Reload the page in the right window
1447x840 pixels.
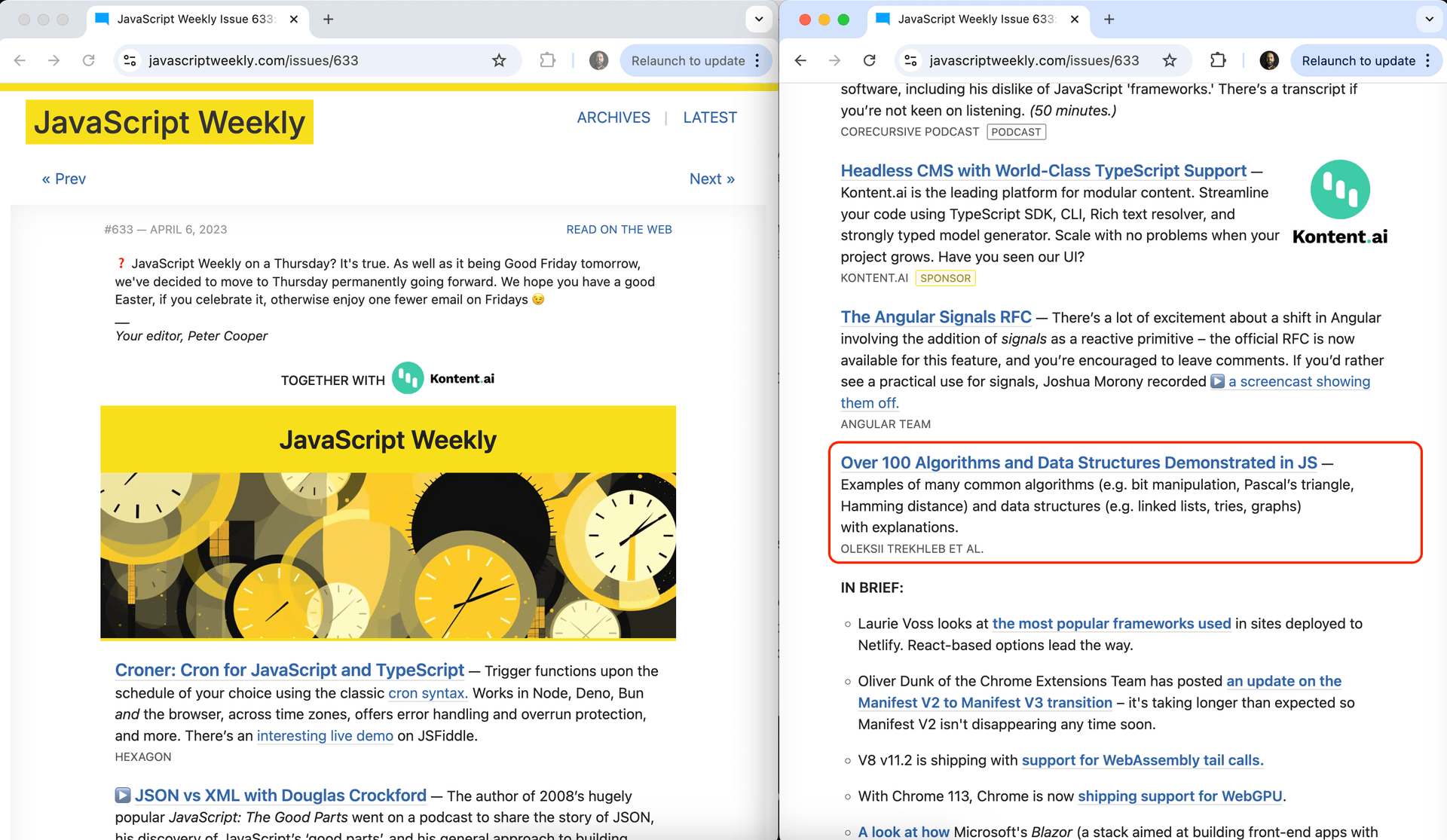[x=869, y=60]
